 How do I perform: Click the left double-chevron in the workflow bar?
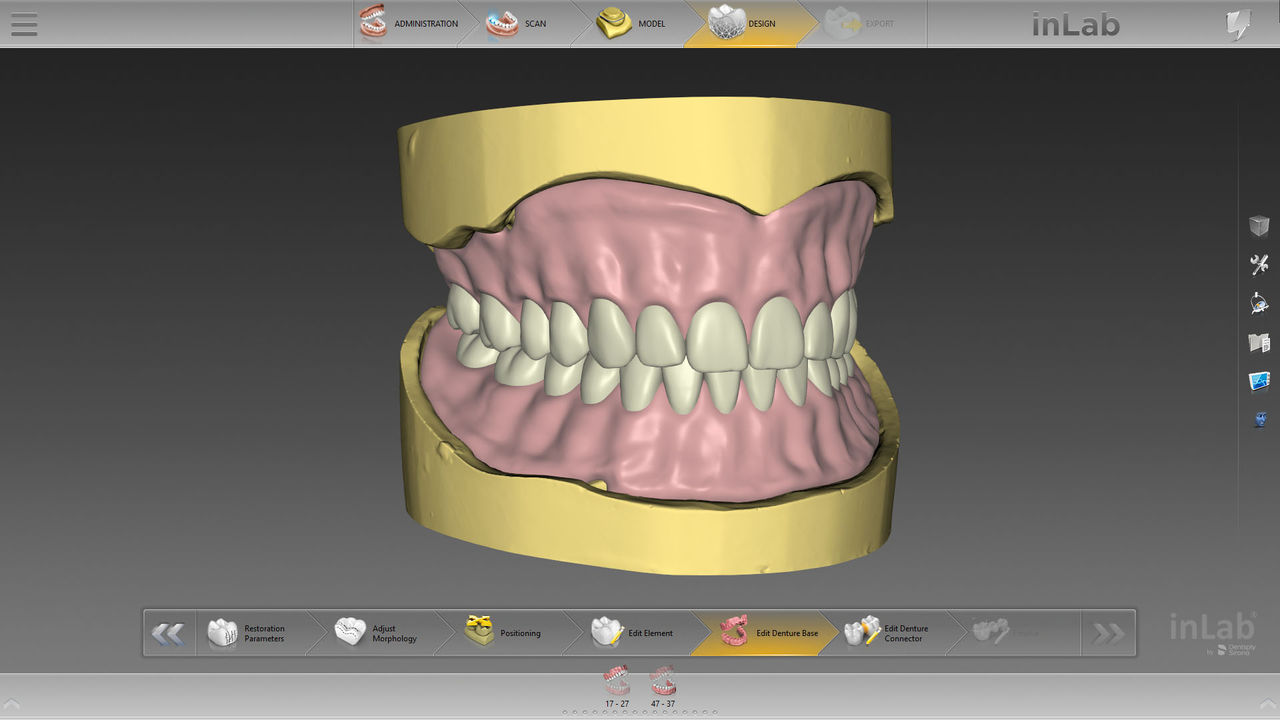pyautogui.click(x=168, y=632)
